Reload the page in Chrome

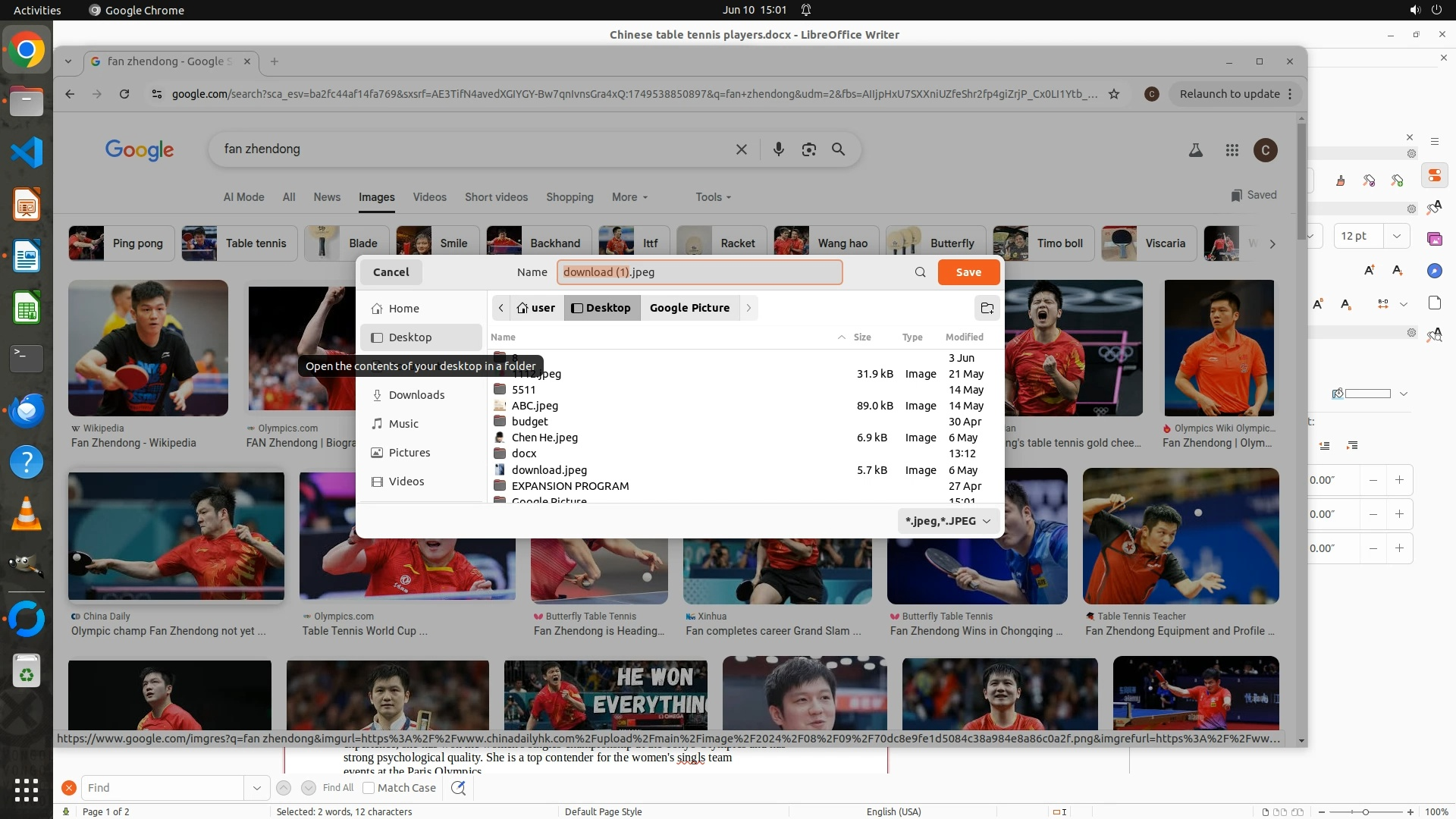point(124,94)
